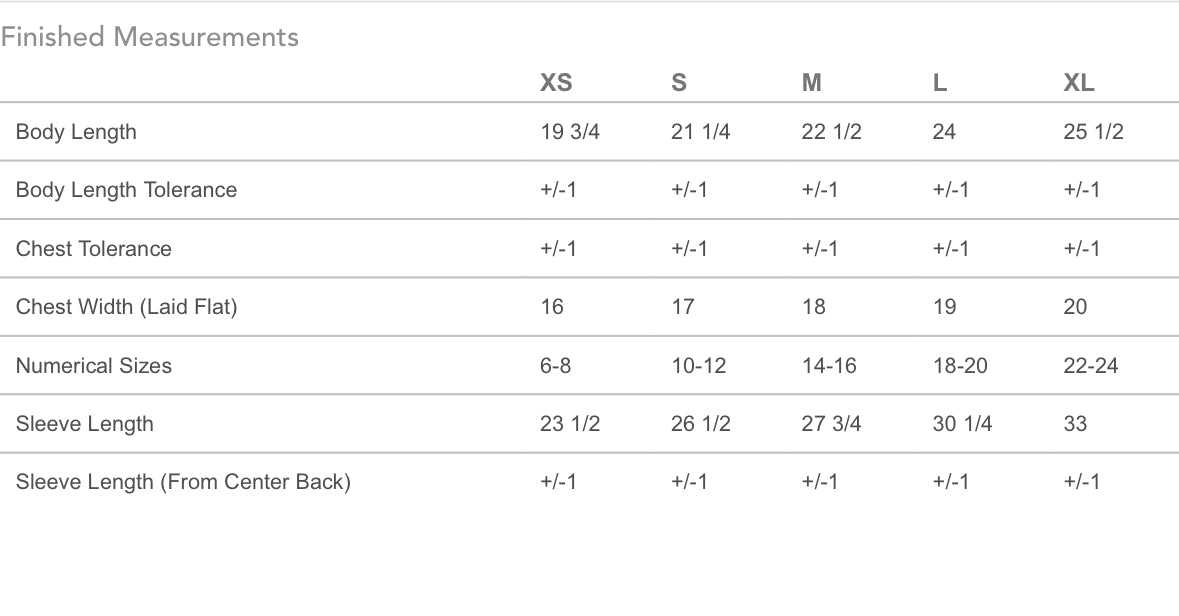1179x616 pixels.
Task: Click the numerical sizes value 22-24
Action: point(1091,366)
